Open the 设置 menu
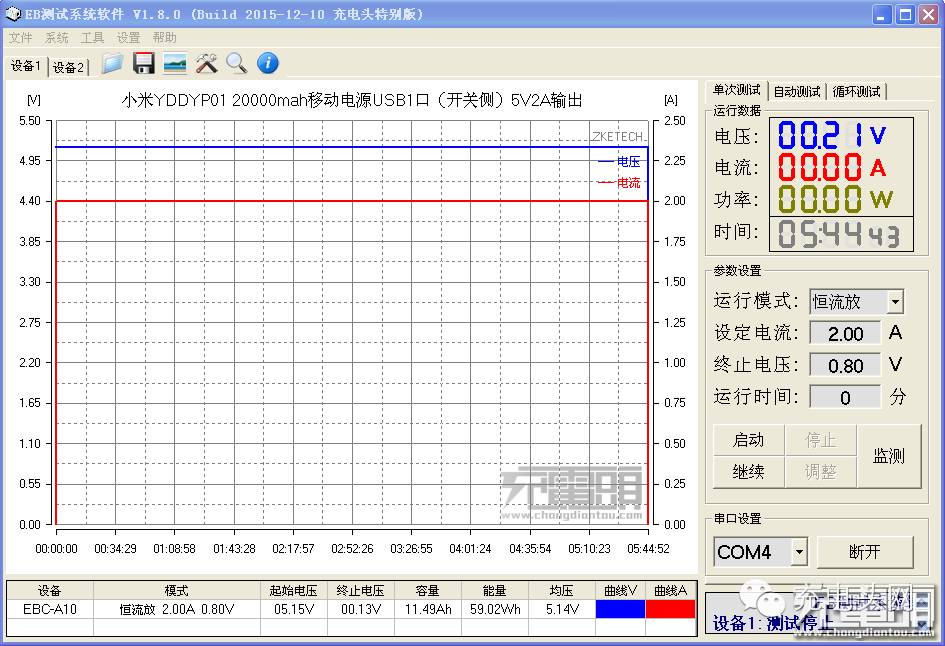Screen dimensions: 945x646 click(128, 37)
